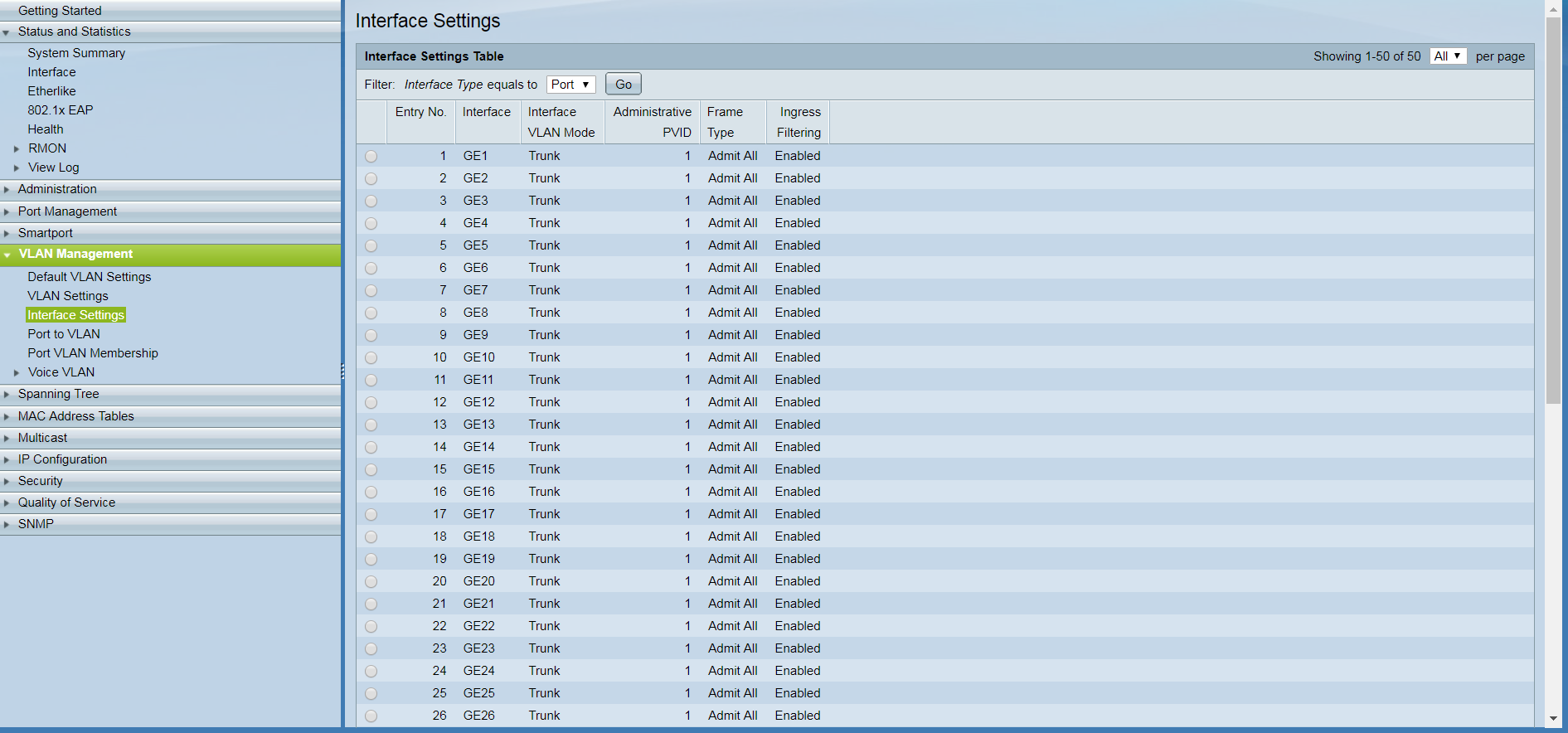Choose the radio button for entry GE15

click(x=371, y=470)
